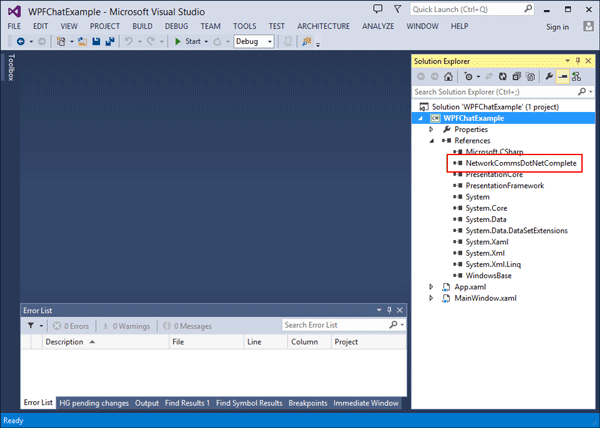Click the notifications filter funnel icon
Viewport: 600px width, 428px height.
click(x=398, y=8)
